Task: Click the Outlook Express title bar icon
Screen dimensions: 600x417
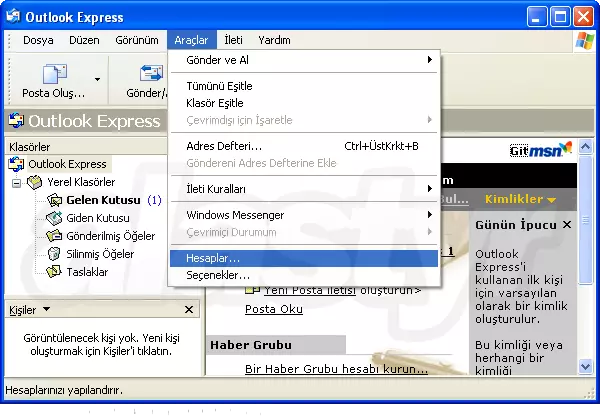Action: click(x=13, y=16)
